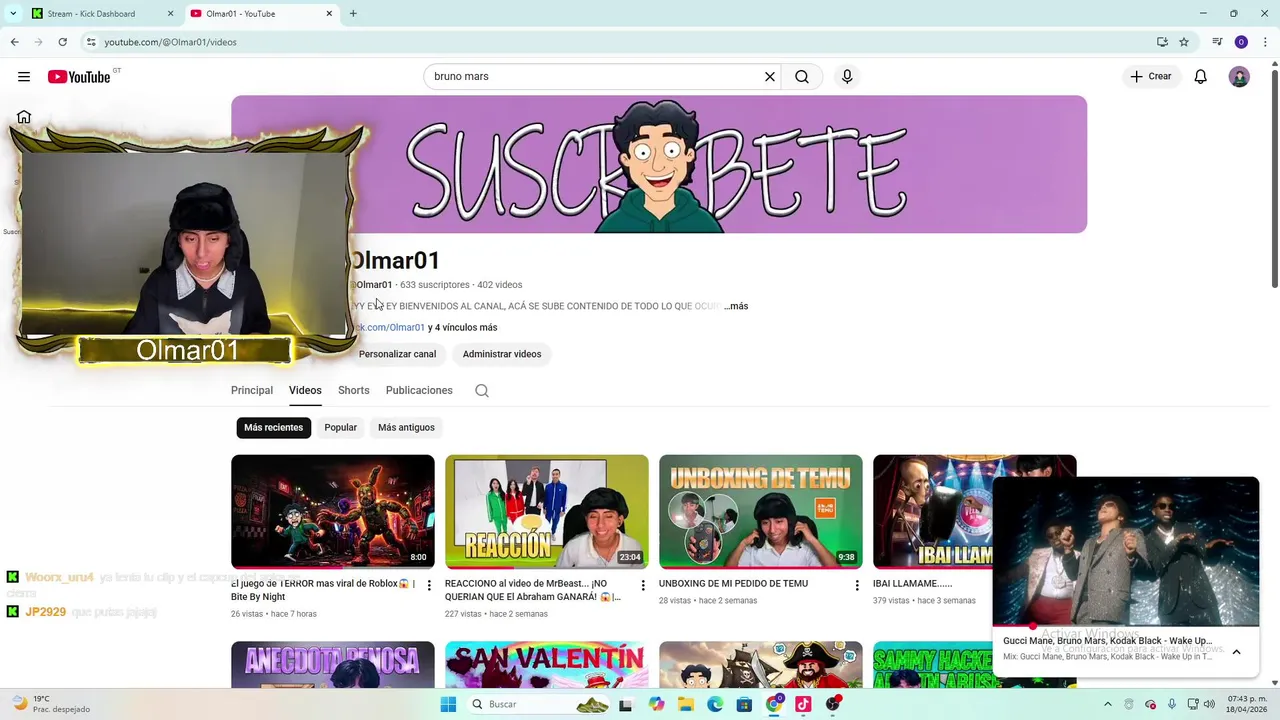Expand channel description with ...más
Screen dimensions: 1280x720
click(737, 306)
